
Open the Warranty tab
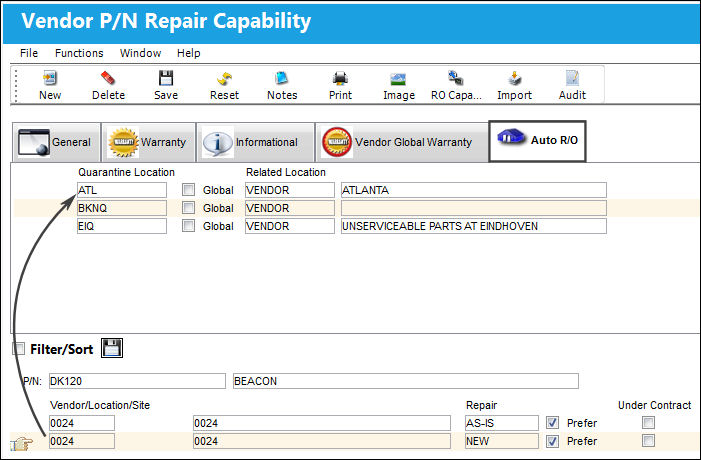(x=148, y=142)
